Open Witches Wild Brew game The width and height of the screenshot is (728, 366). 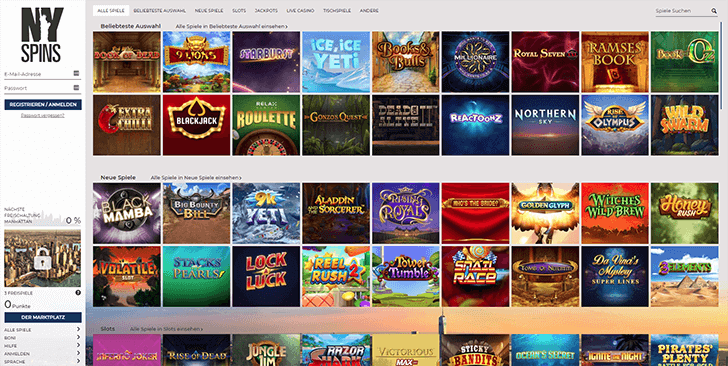click(615, 213)
